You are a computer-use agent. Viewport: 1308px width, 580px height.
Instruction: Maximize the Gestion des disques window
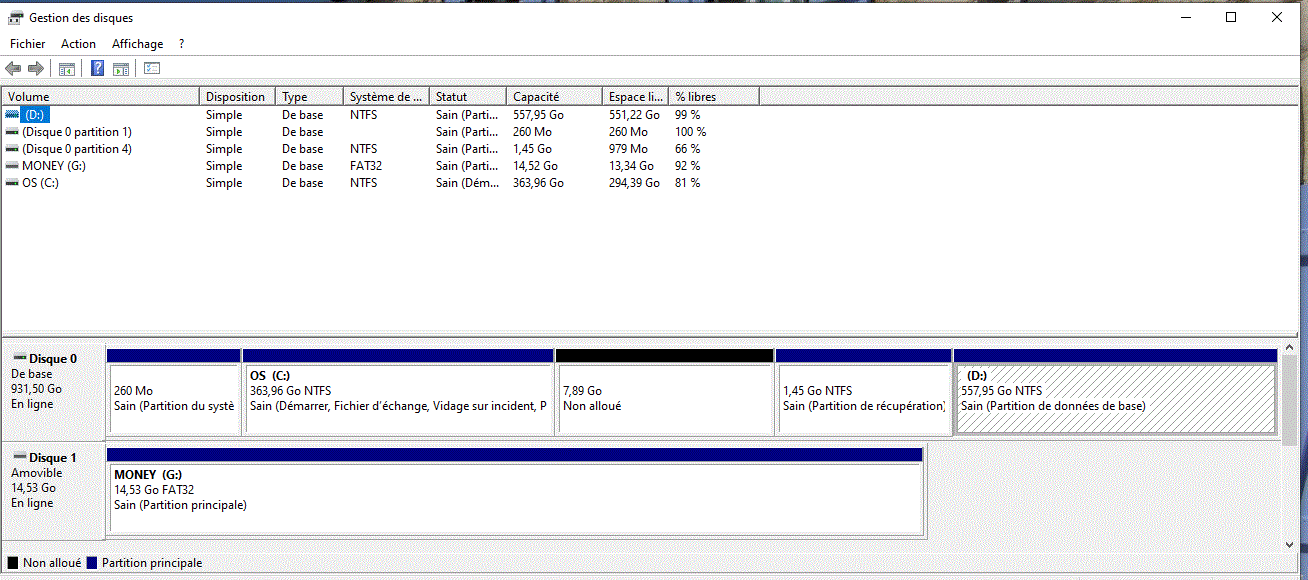pyautogui.click(x=1231, y=17)
